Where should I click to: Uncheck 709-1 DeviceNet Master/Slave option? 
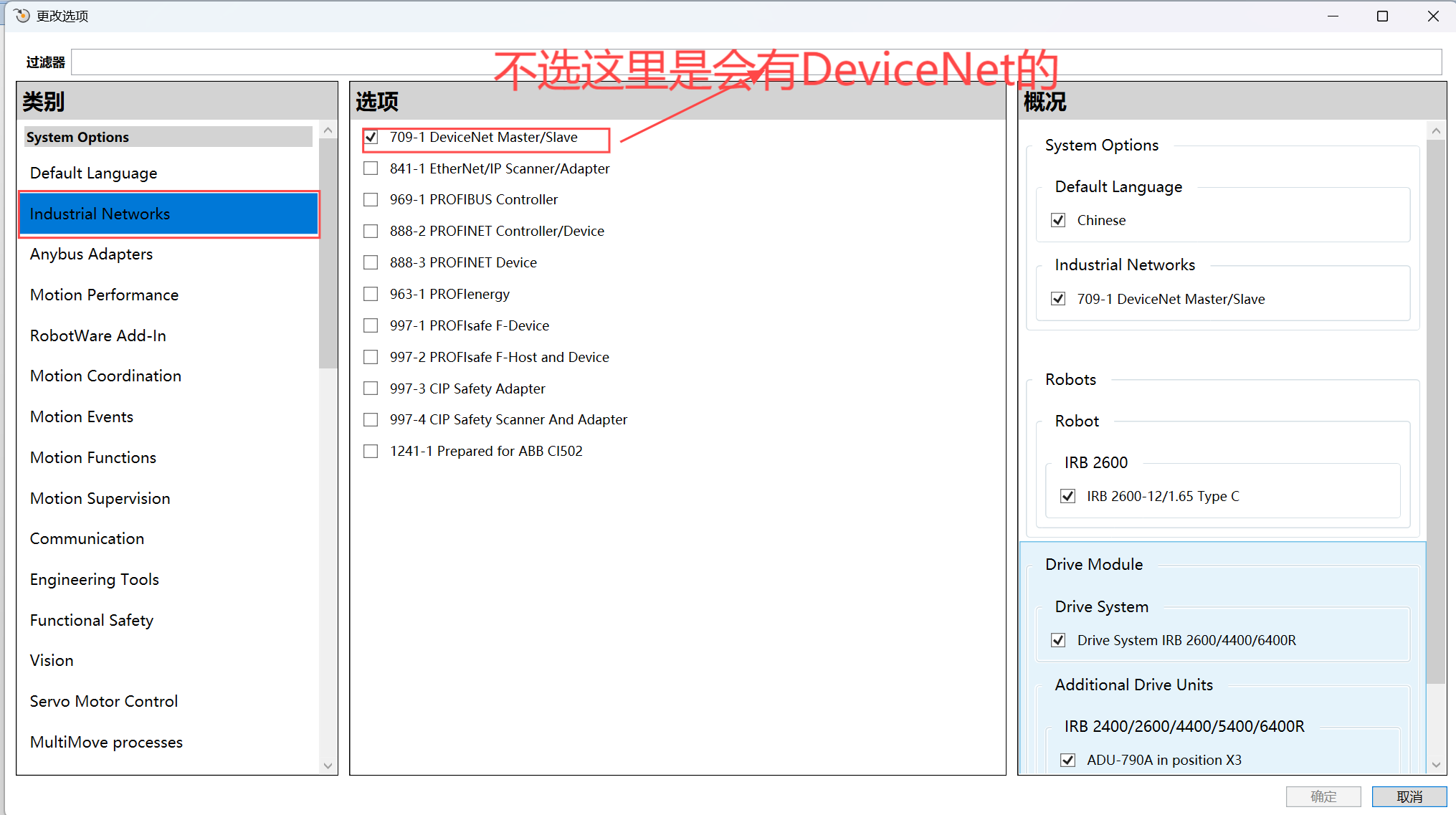[371, 138]
